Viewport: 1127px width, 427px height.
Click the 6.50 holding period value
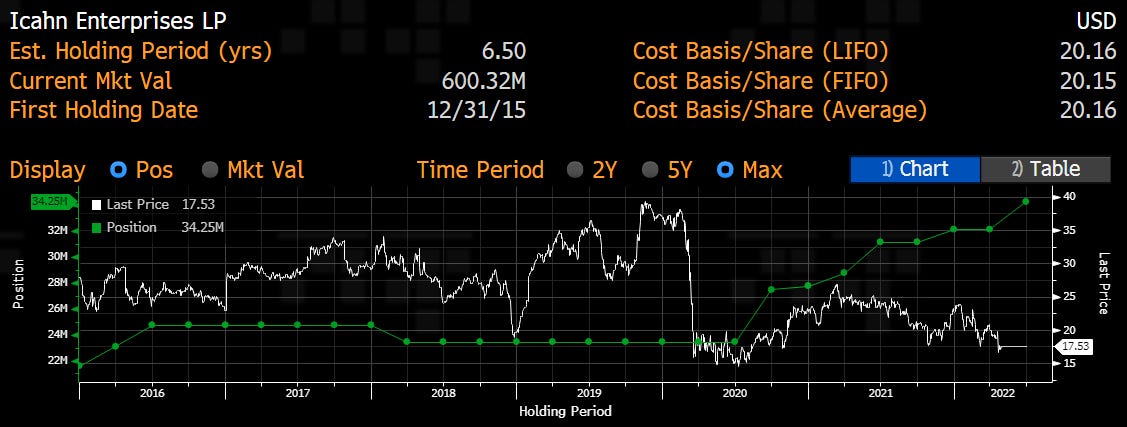point(504,51)
